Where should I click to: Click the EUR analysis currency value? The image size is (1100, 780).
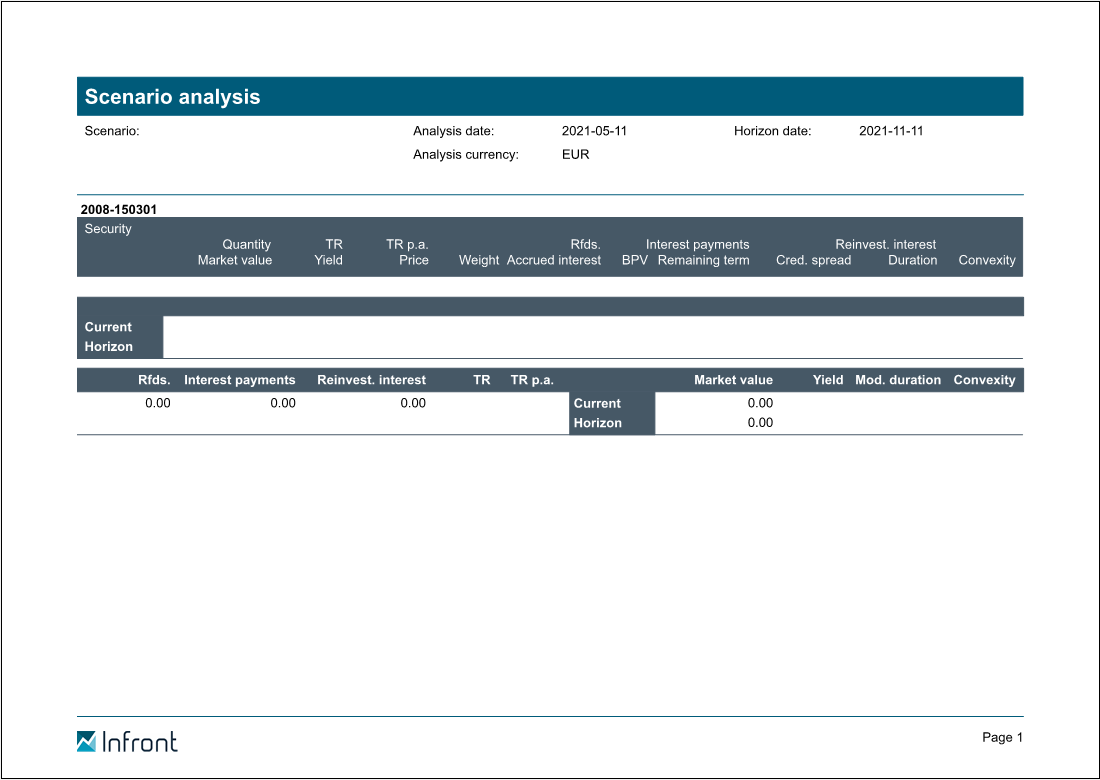(x=575, y=155)
